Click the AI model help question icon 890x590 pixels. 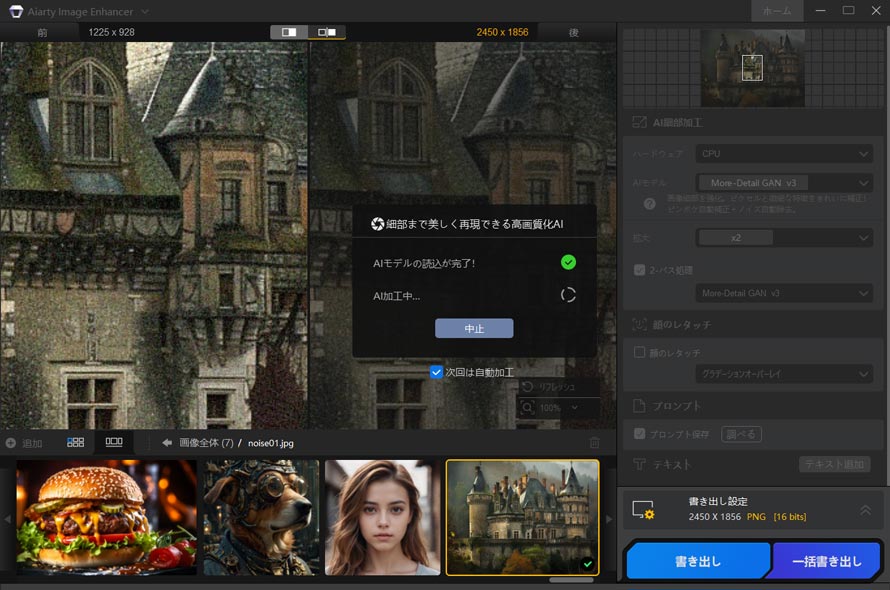point(649,203)
